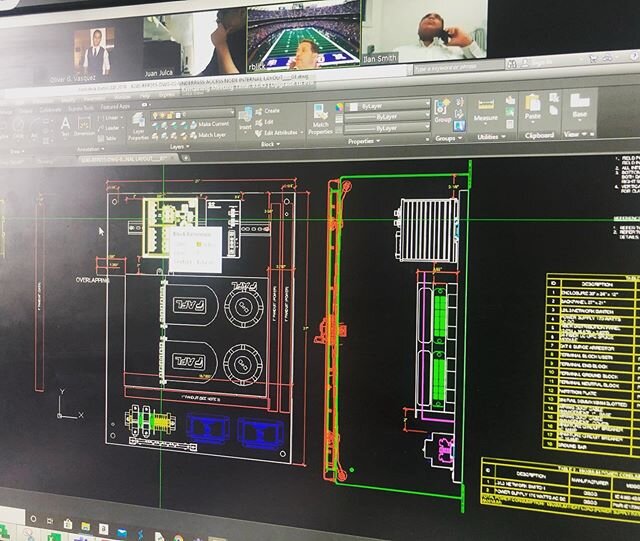Expand the Utilities panel
This screenshot has height=541, width=640.
pos(491,137)
